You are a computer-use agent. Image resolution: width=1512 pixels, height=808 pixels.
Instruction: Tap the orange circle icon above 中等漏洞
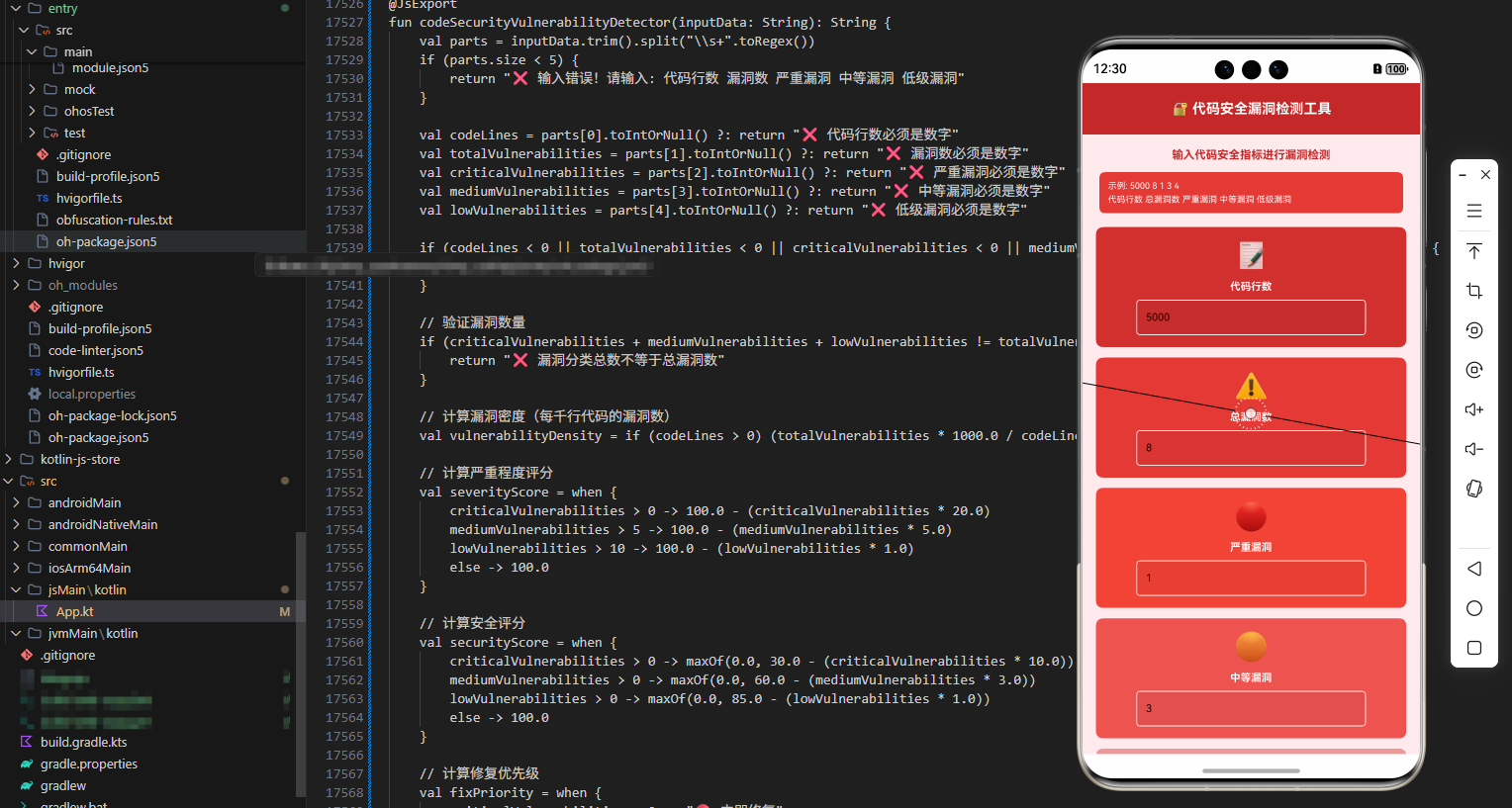[x=1251, y=647]
